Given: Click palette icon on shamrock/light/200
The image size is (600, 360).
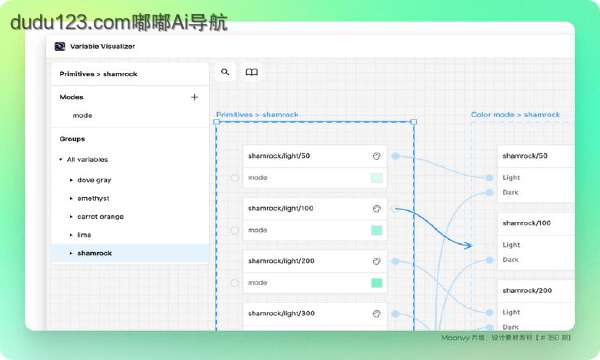Looking at the screenshot, I should tap(377, 261).
